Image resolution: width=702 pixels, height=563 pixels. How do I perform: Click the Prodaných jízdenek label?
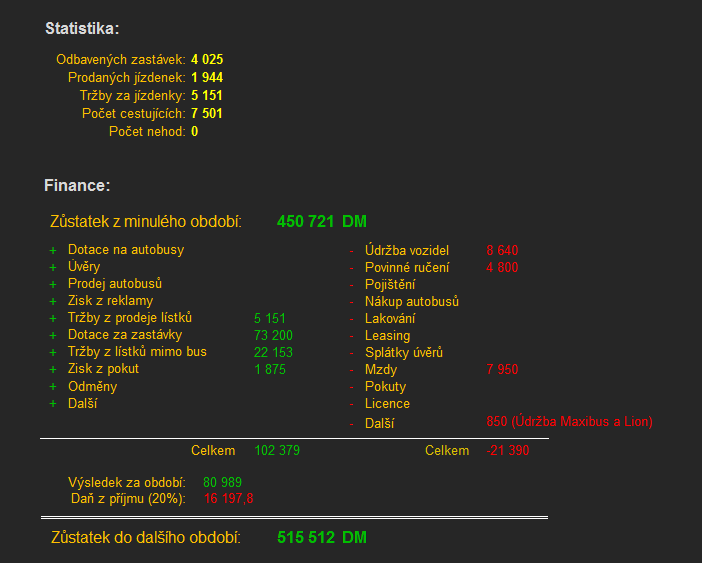(x=126, y=78)
